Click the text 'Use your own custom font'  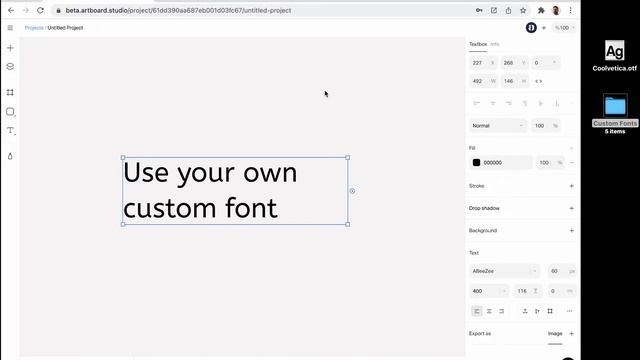click(x=210, y=190)
